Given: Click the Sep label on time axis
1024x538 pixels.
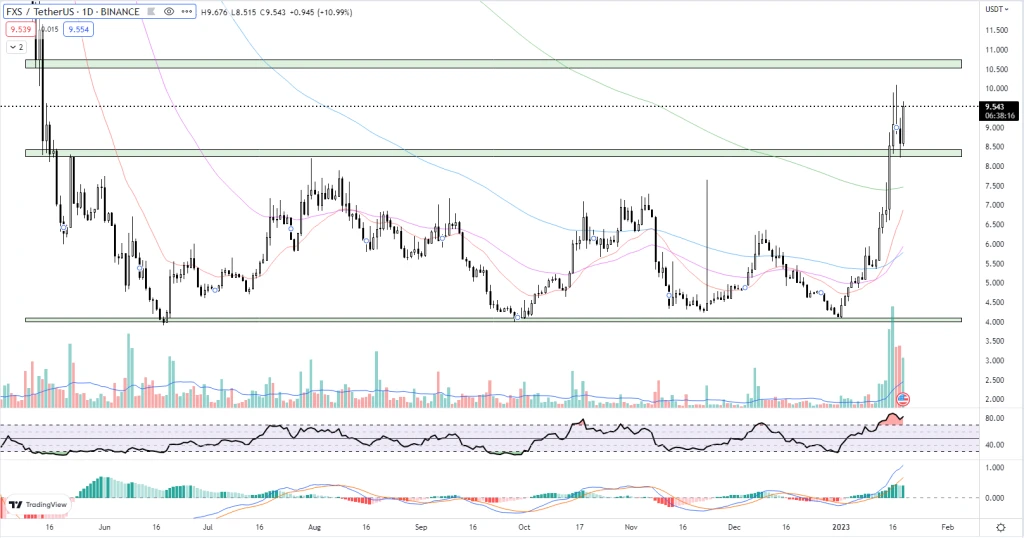Looking at the screenshot, I should point(421,527).
